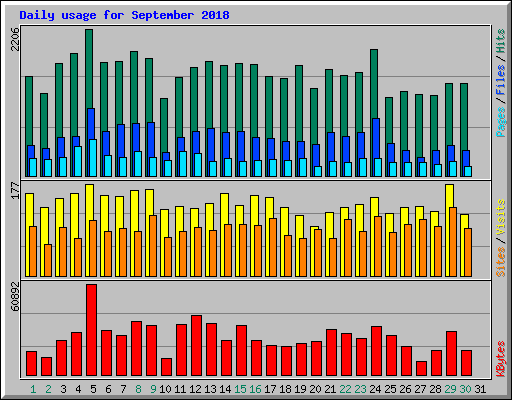Click day label 27 on the x-axis

pyautogui.click(x=420, y=389)
